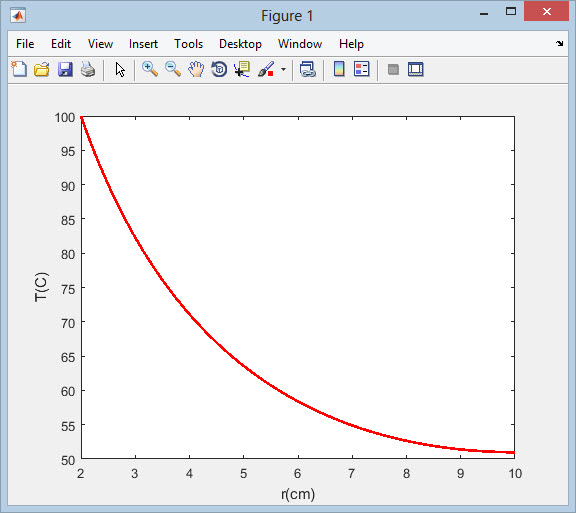This screenshot has height=513, width=576.
Task: Click the Link Plot icon
Action: pos(307,69)
